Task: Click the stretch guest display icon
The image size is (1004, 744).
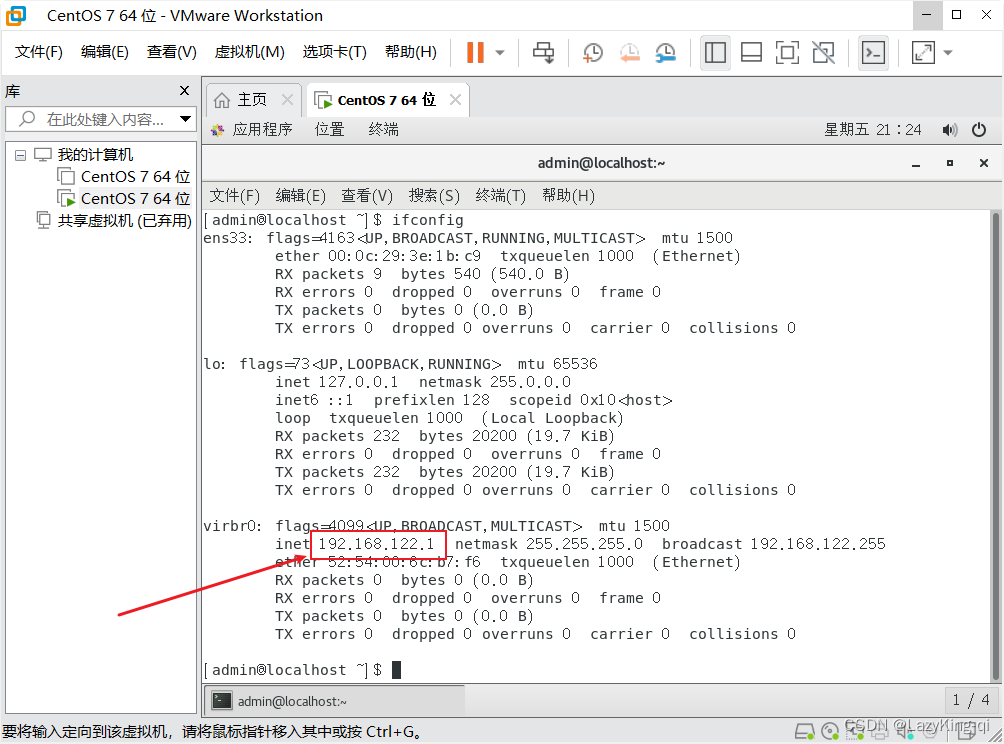Action: 923,53
